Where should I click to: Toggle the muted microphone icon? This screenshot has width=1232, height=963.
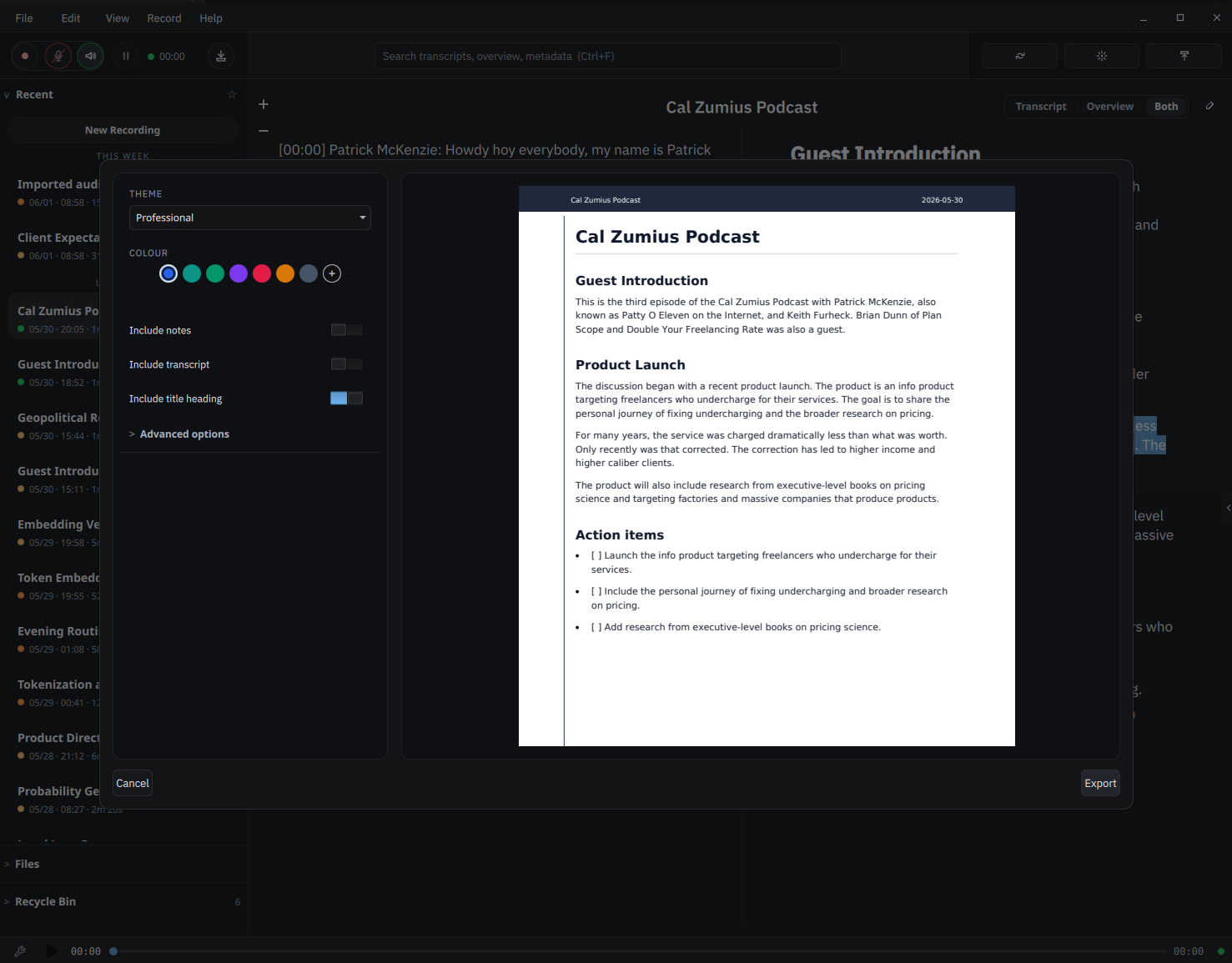58,57
